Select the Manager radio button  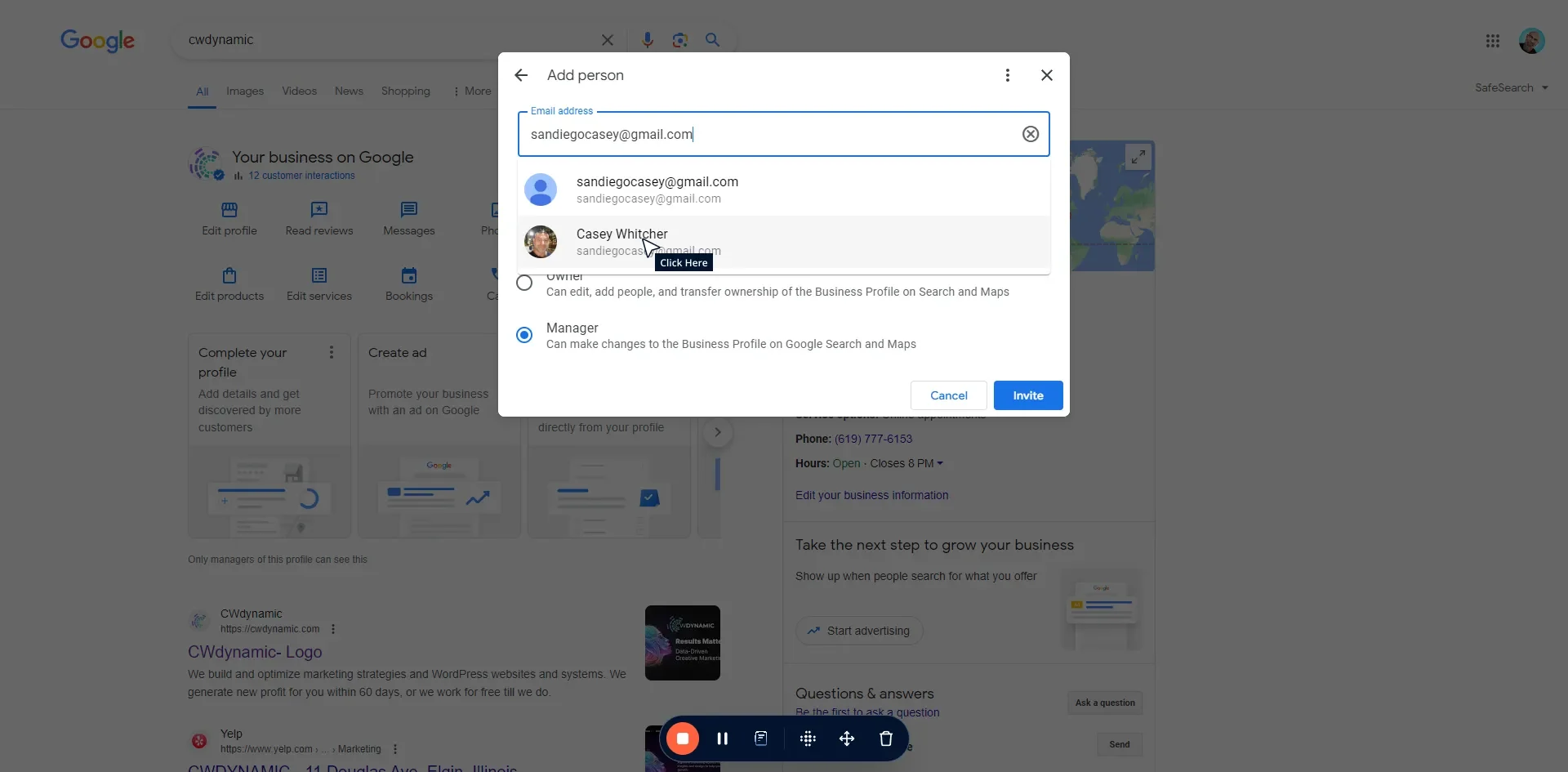[x=524, y=335]
